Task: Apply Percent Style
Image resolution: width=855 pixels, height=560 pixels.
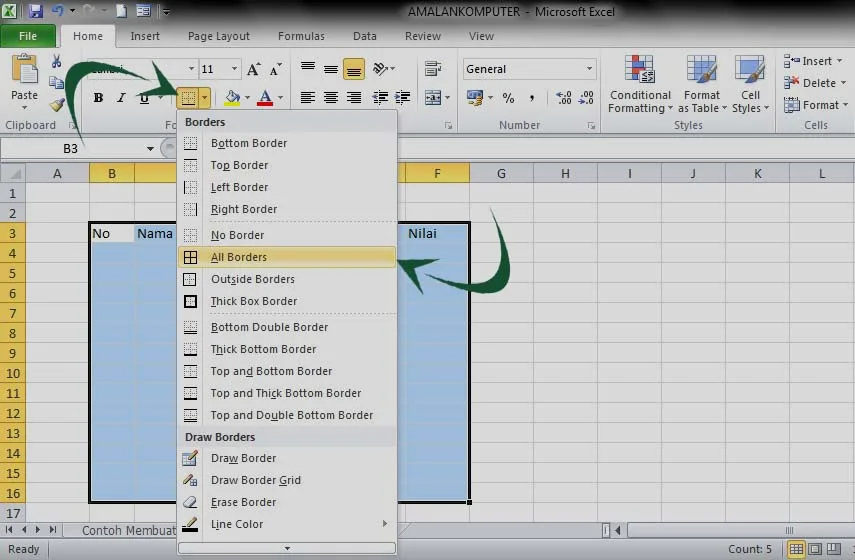Action: (508, 98)
